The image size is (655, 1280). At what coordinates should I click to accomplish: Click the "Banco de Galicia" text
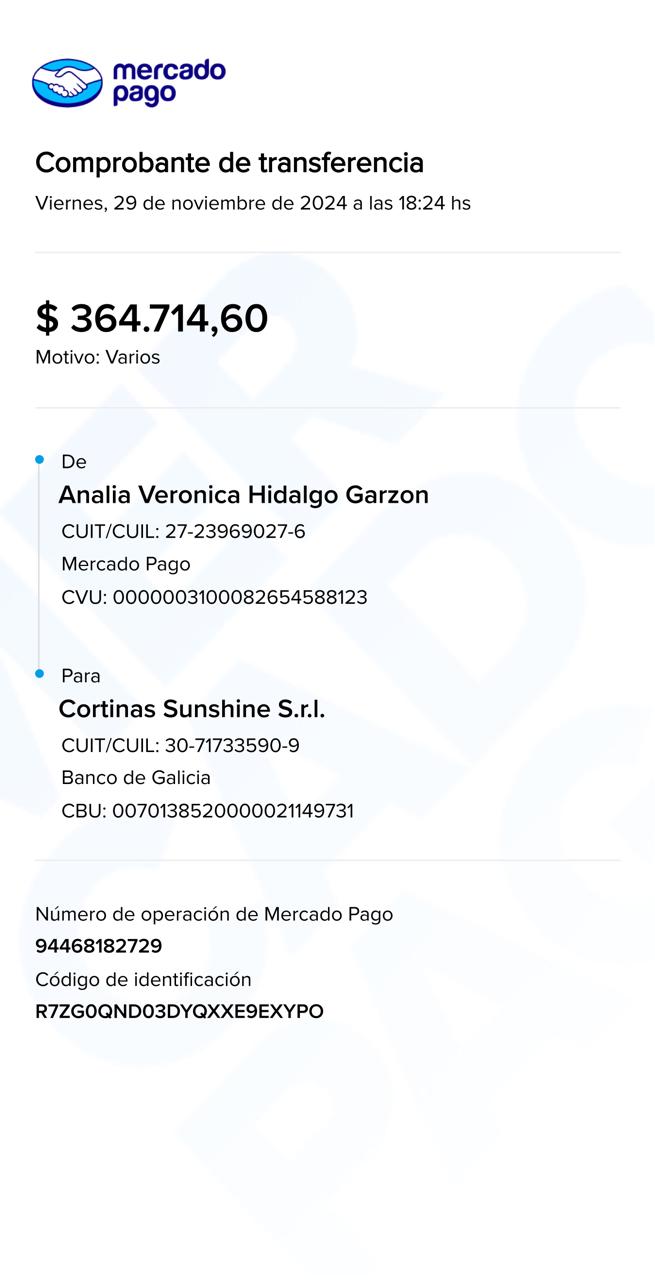pos(136,777)
